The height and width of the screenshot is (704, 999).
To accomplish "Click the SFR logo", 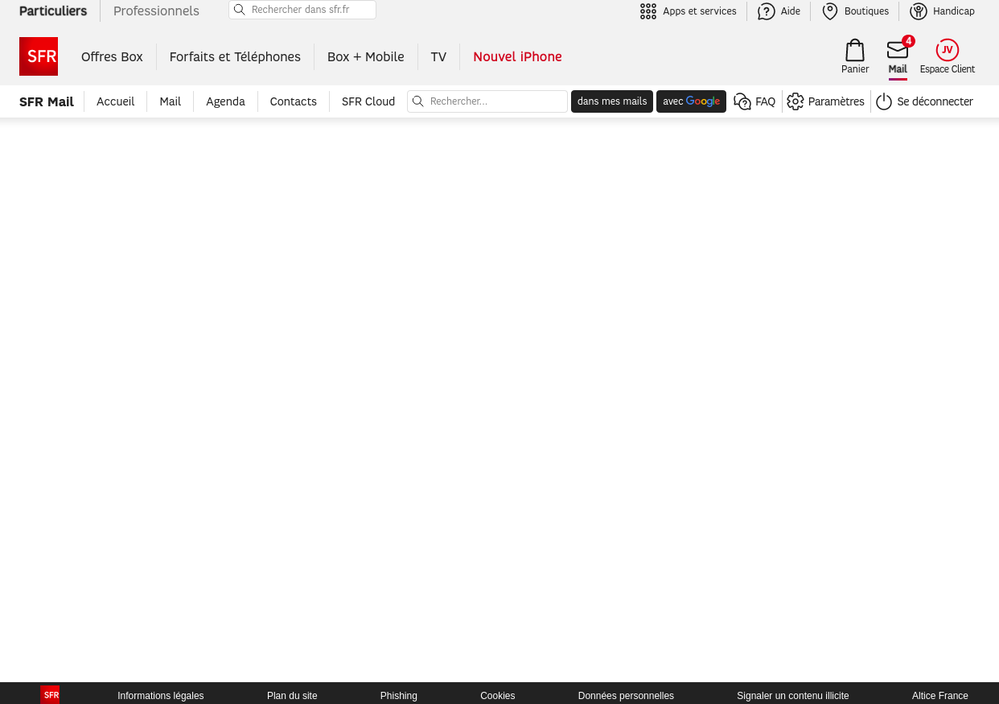I will click(x=38, y=56).
